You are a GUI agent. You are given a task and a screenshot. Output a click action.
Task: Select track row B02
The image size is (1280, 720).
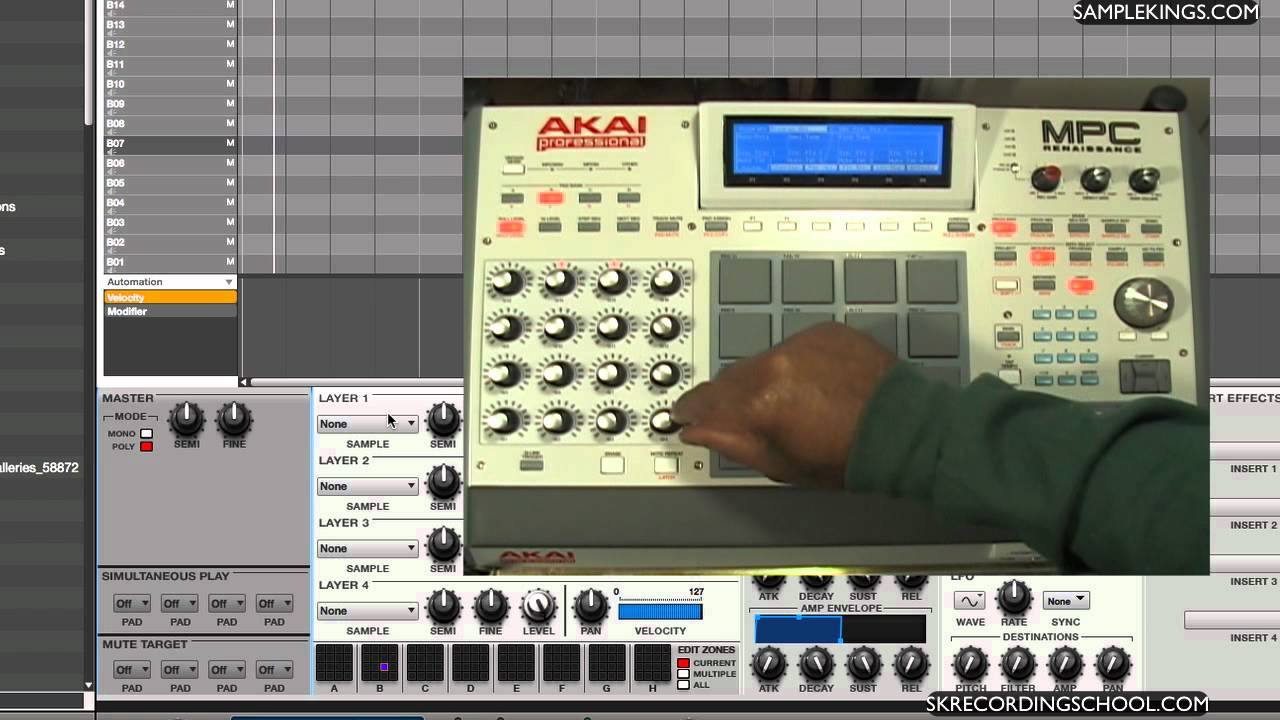pos(170,242)
